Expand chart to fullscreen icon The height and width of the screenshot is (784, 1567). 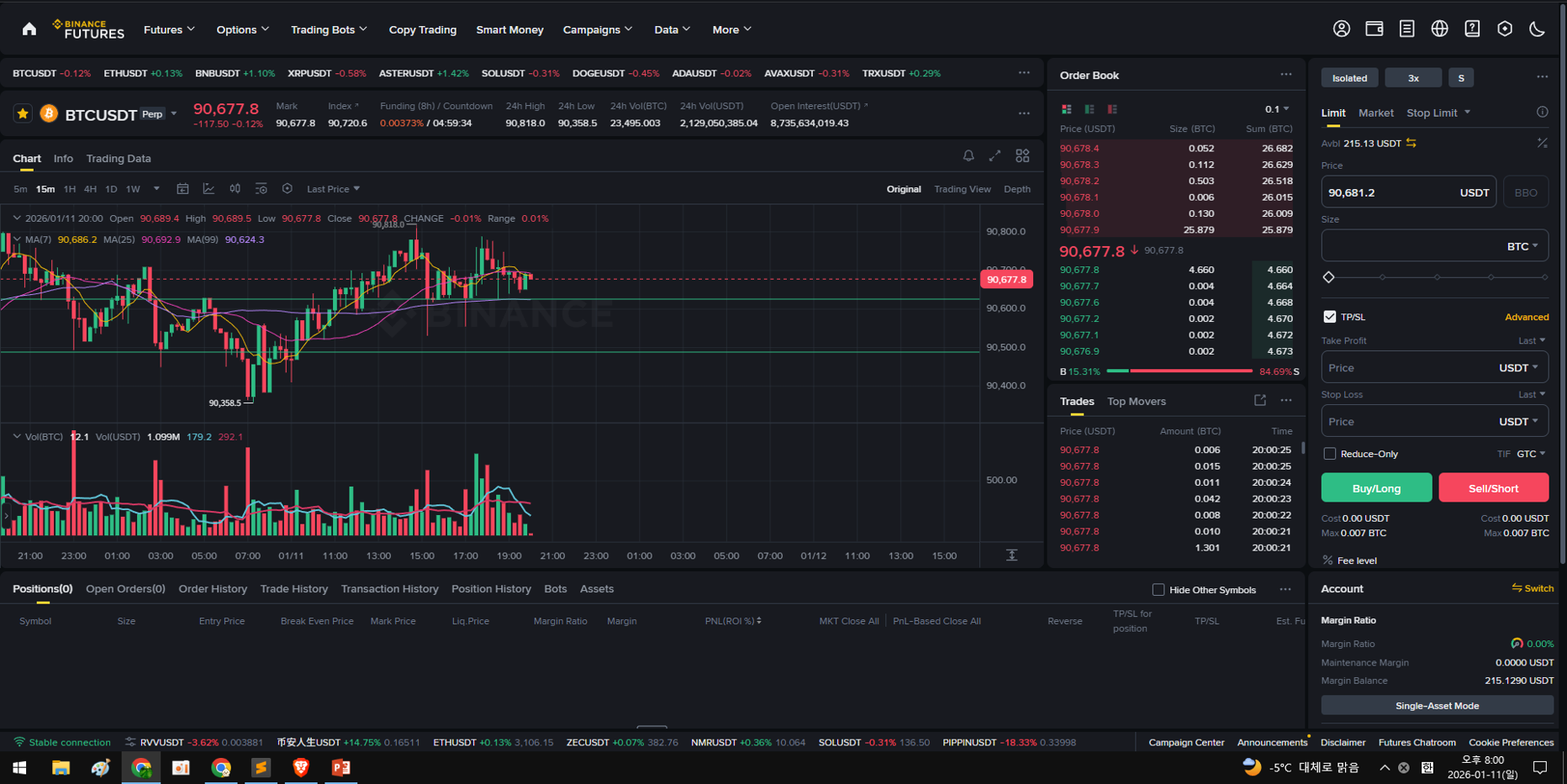click(x=995, y=156)
